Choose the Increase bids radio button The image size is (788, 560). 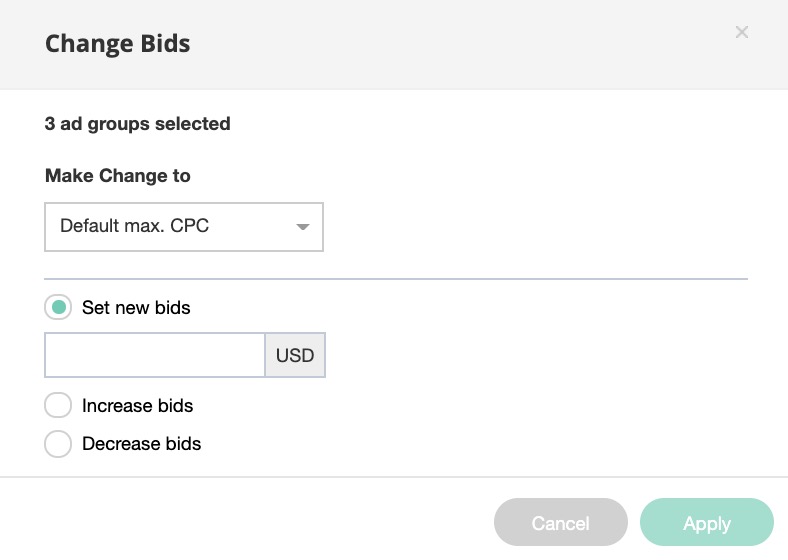pyautogui.click(x=58, y=406)
